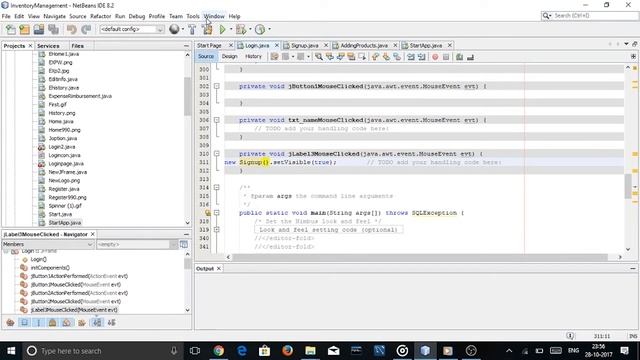
Task: Click the New File toolbar icon
Action: click(x=11, y=29)
